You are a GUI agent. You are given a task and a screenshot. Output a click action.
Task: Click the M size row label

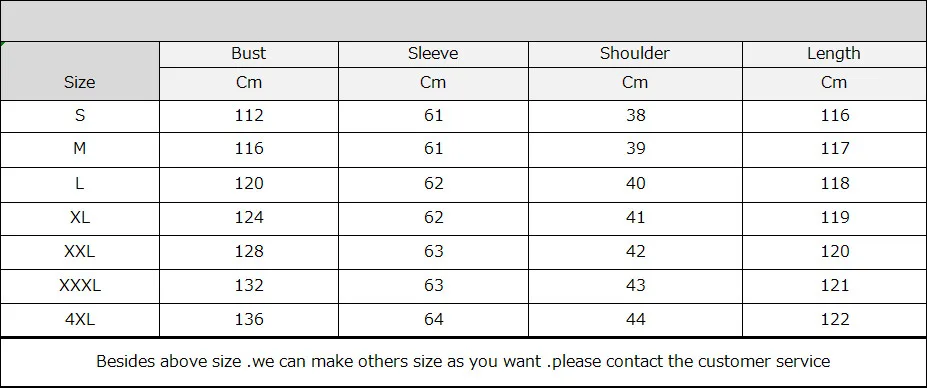tap(80, 148)
